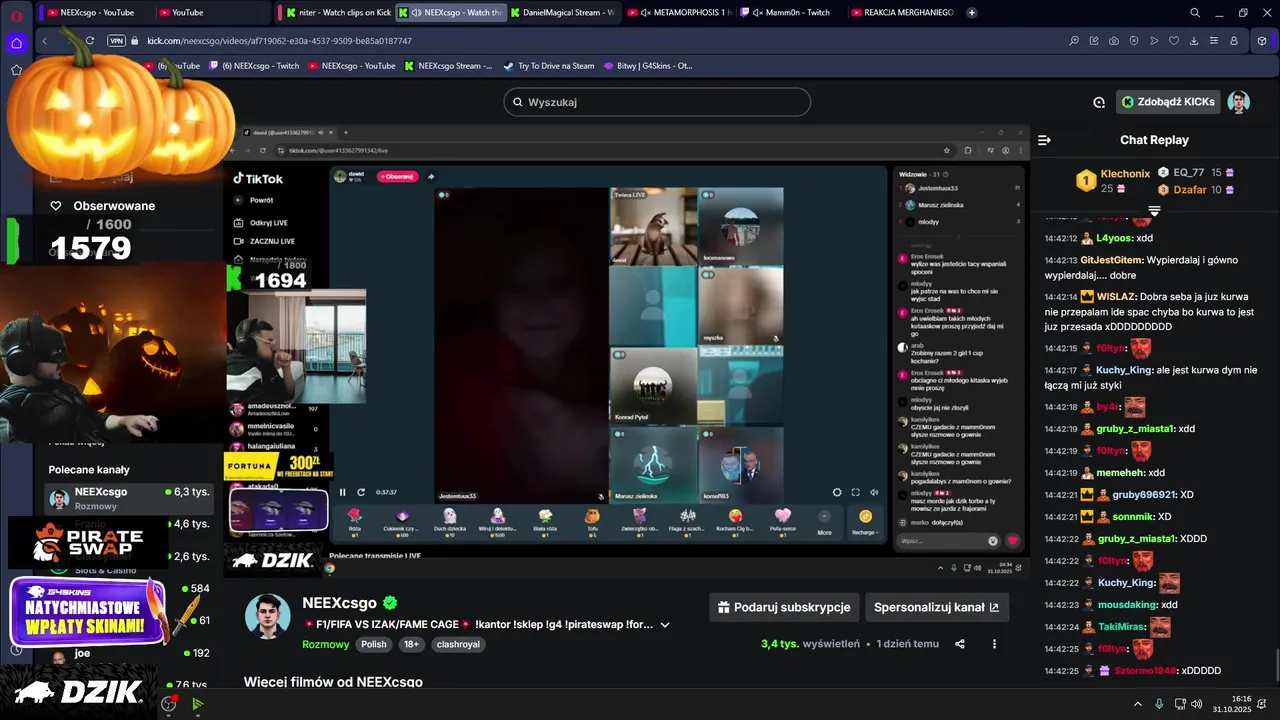Select the Polish language tag
Image resolution: width=1280 pixels, height=720 pixels.
click(374, 644)
